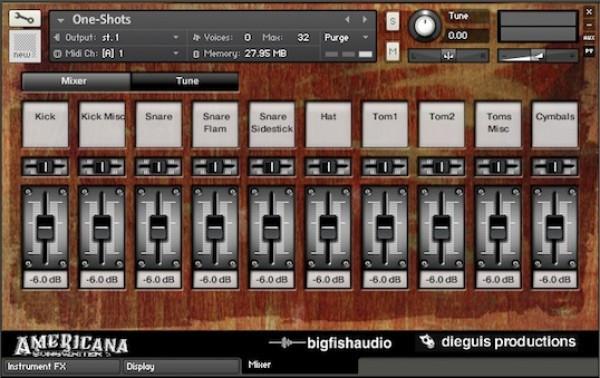Click the Hat -6.0 dB value

328,280
